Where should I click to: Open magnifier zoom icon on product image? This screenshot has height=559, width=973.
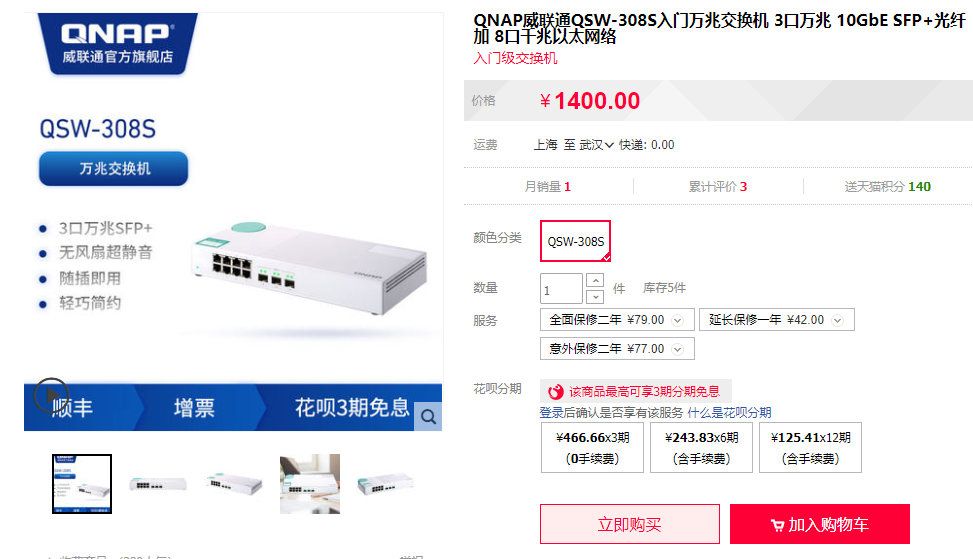click(428, 416)
